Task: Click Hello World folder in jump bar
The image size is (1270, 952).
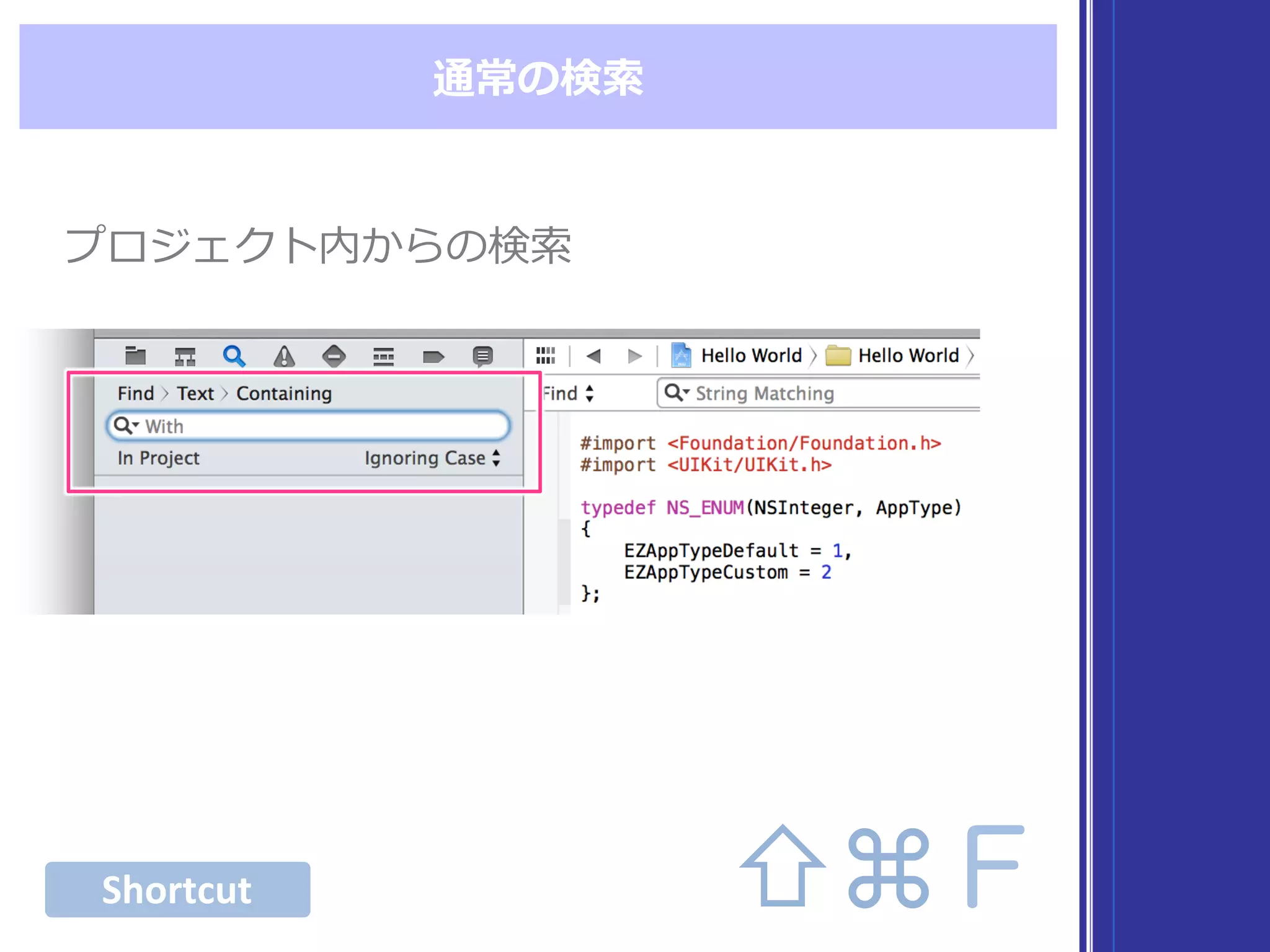Action: [908, 356]
